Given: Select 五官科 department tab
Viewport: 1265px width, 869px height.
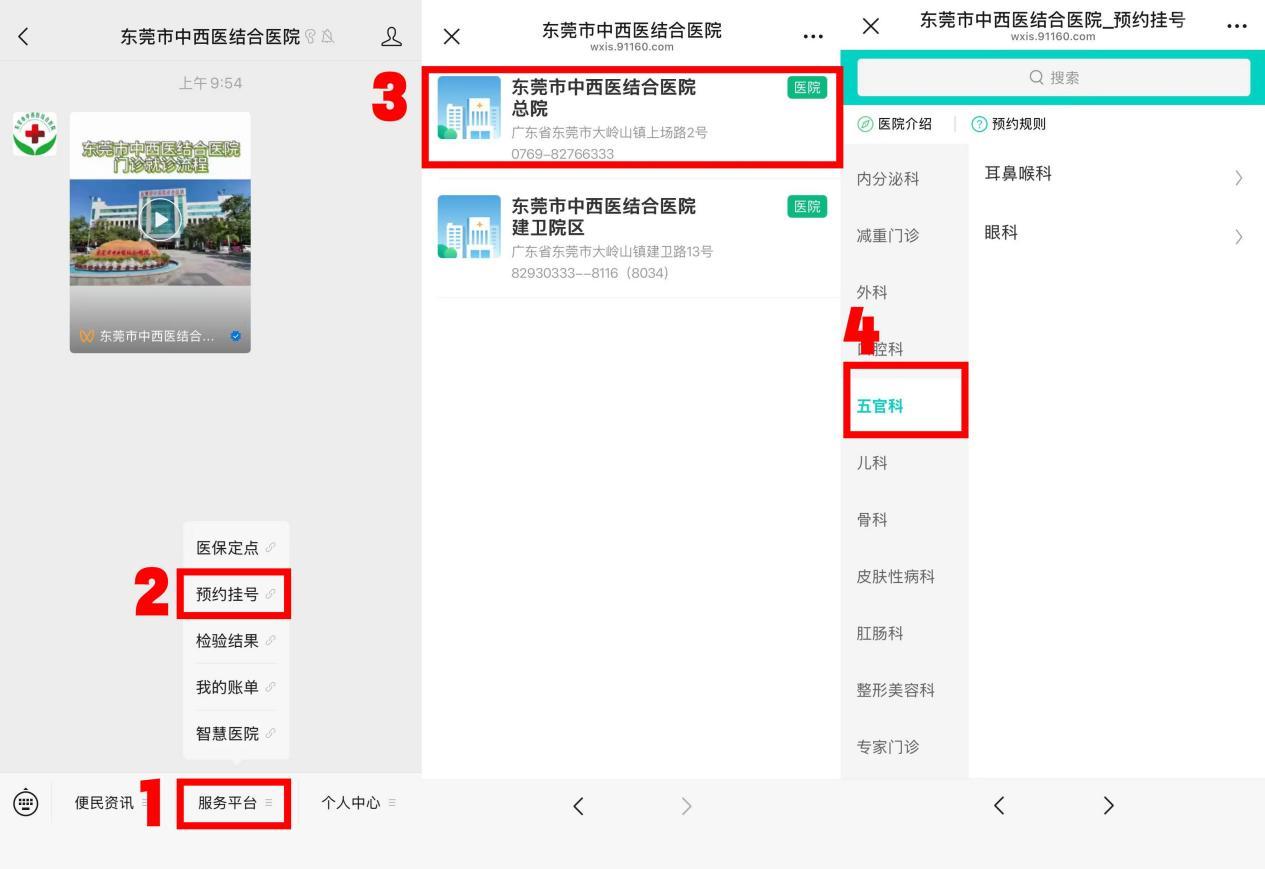Looking at the screenshot, I should pos(881,406).
